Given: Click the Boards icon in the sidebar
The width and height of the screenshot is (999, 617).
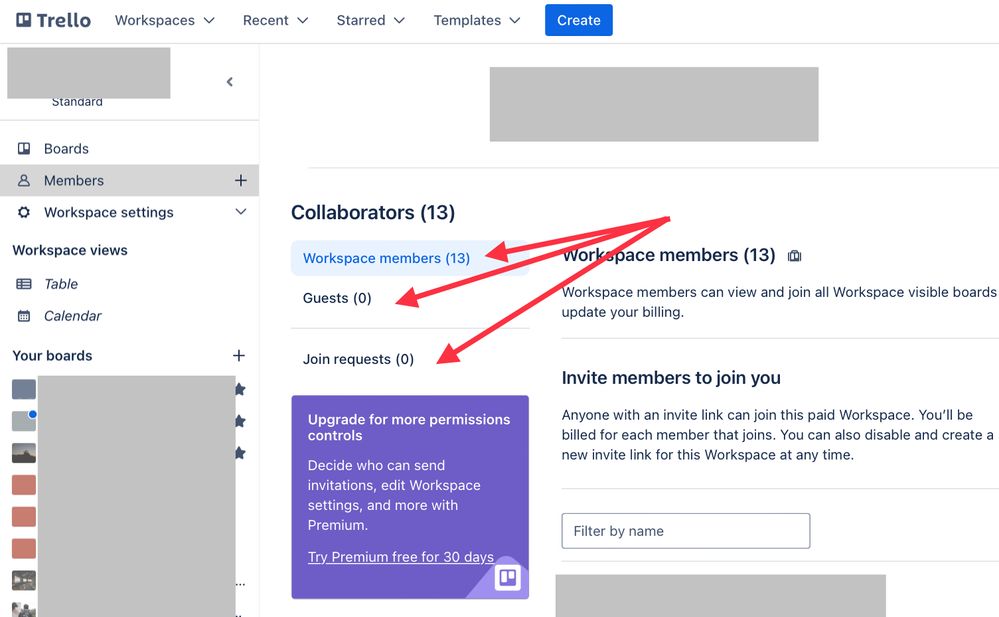Looking at the screenshot, I should (24, 149).
